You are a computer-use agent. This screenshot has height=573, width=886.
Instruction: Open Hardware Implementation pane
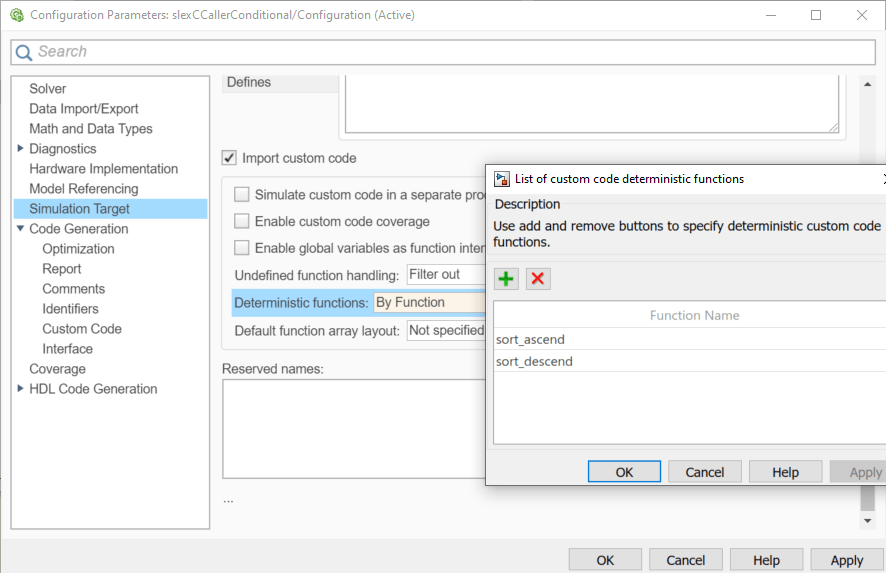point(103,169)
